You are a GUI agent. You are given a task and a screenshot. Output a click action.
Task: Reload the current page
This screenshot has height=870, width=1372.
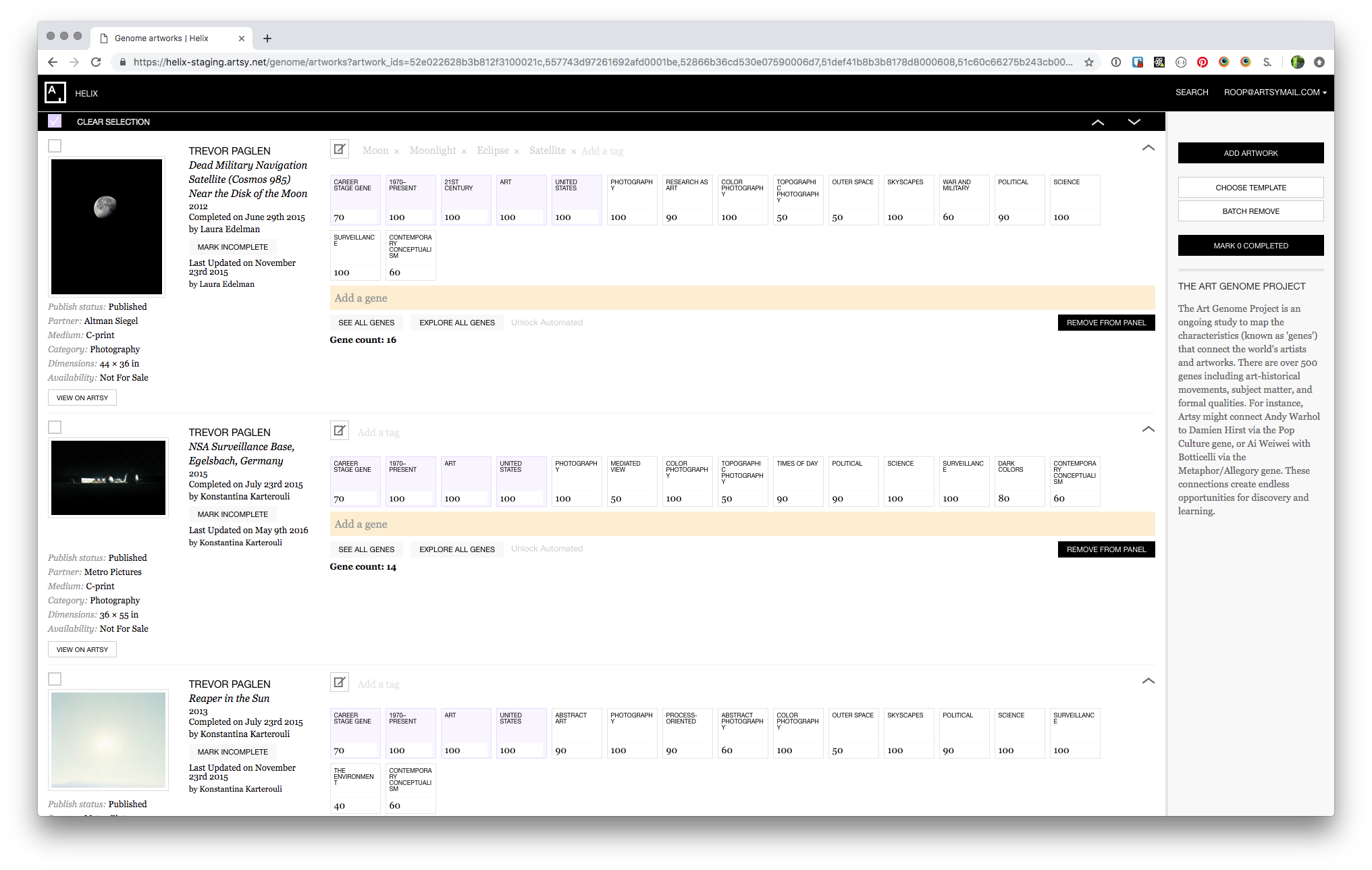click(x=96, y=62)
